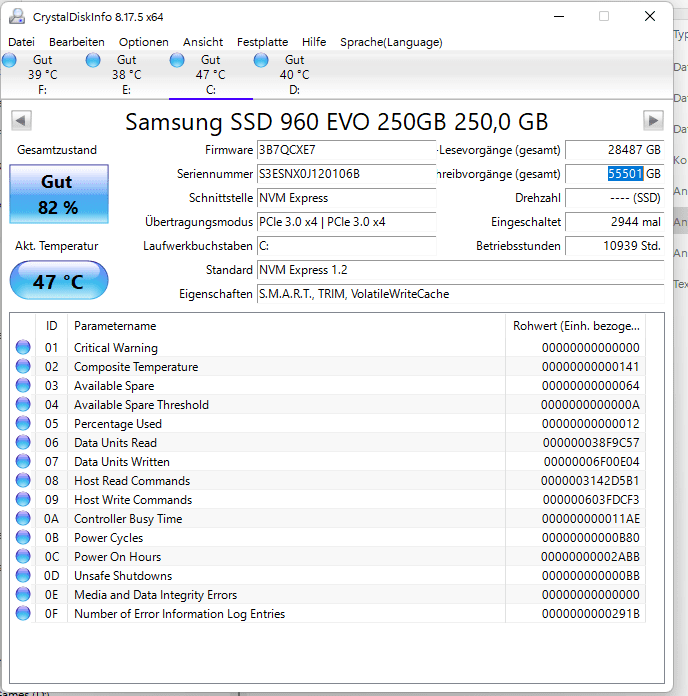
Task: Click status orb of Error Information Log Entries row
Action: 23,613
